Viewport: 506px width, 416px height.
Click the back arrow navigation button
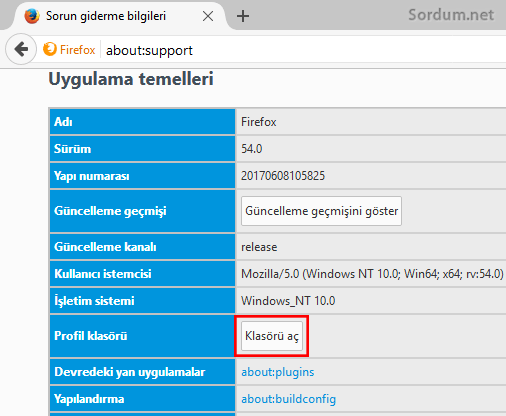21,49
